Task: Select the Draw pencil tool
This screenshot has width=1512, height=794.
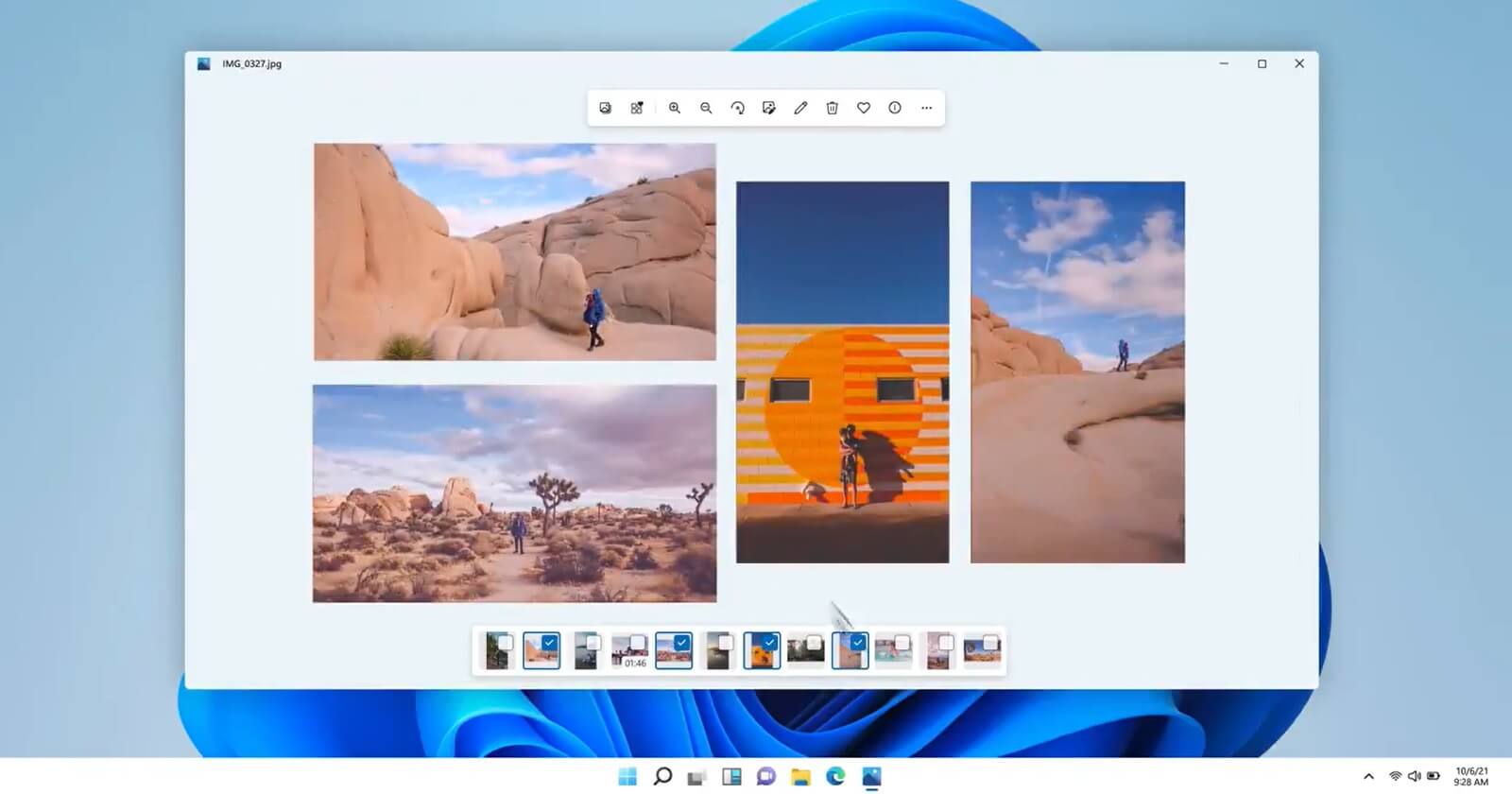Action: tap(800, 108)
